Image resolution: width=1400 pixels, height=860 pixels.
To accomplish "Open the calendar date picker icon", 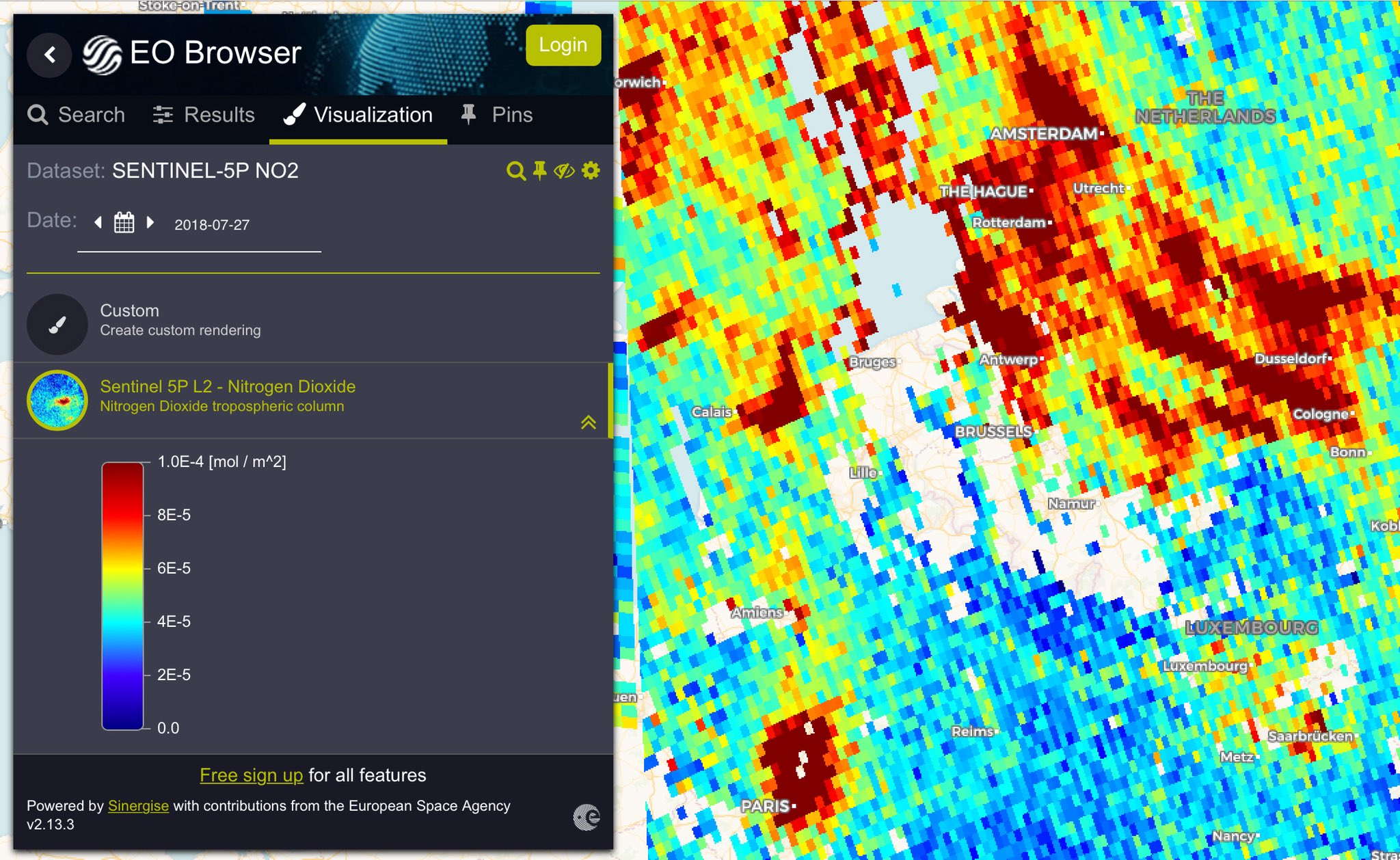I will tap(124, 223).
